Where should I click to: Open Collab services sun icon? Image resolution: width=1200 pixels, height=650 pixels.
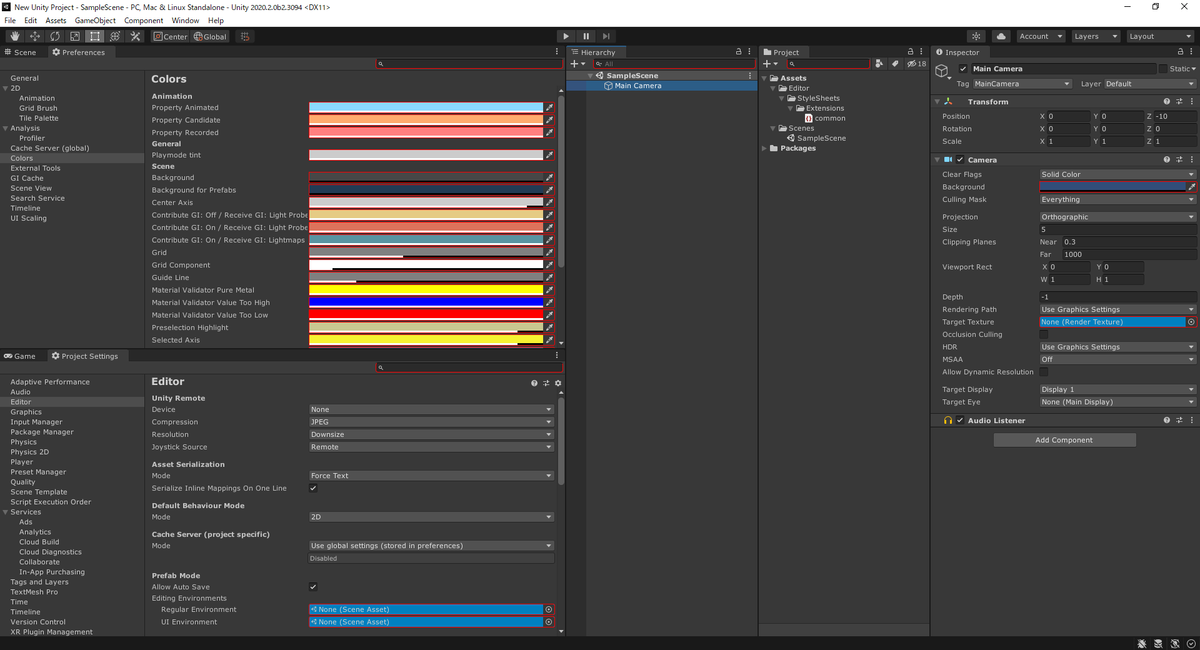click(x=977, y=36)
